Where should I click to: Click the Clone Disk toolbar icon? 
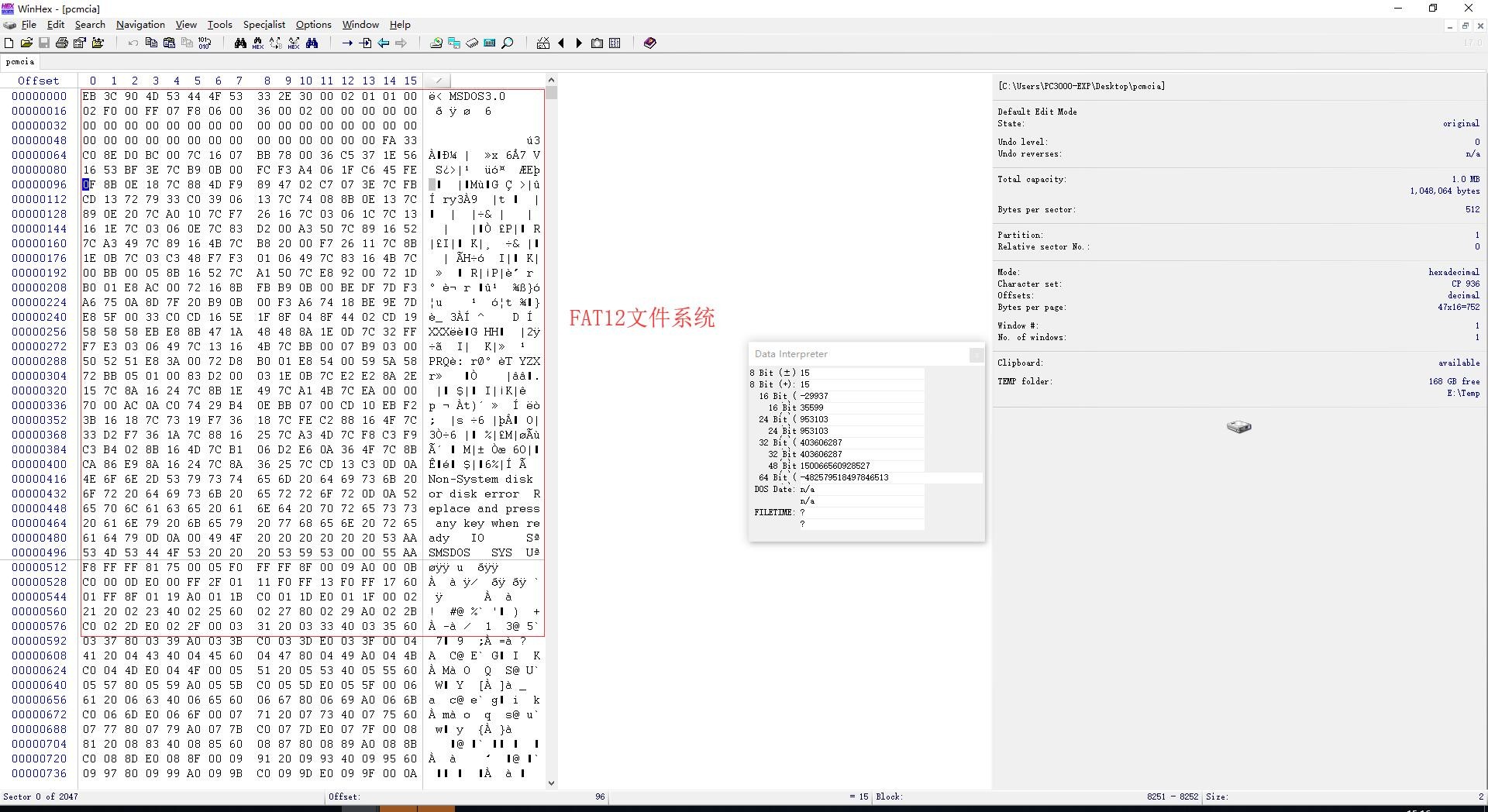click(x=454, y=43)
